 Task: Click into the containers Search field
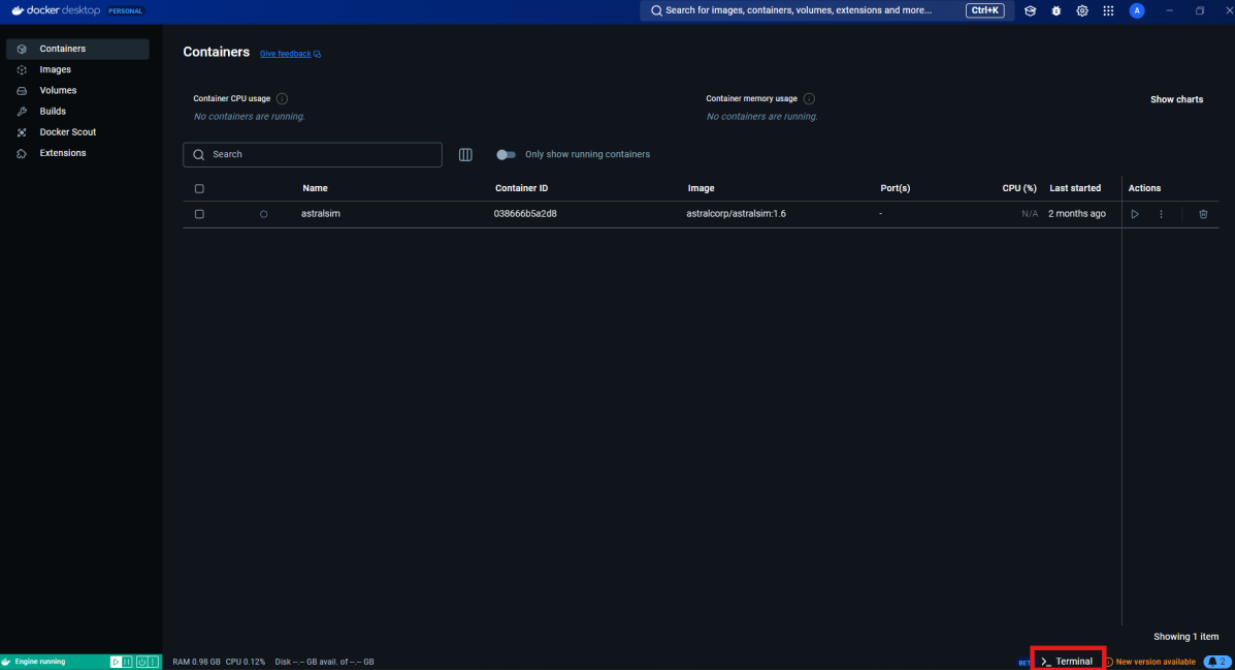coord(312,155)
